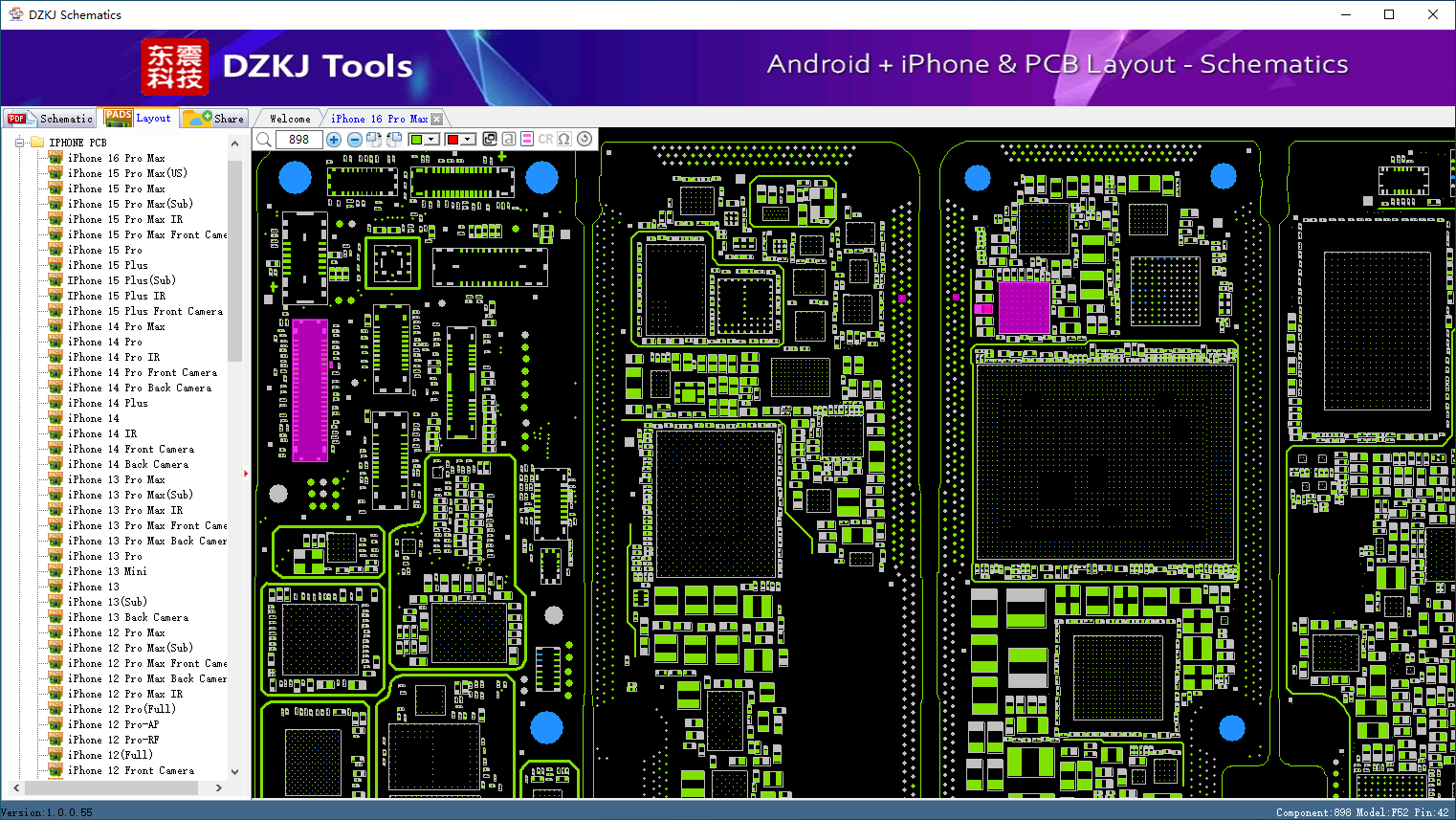Open iPhone 13 Mini layout
Image resolution: width=1456 pixels, height=820 pixels.
click(x=107, y=571)
